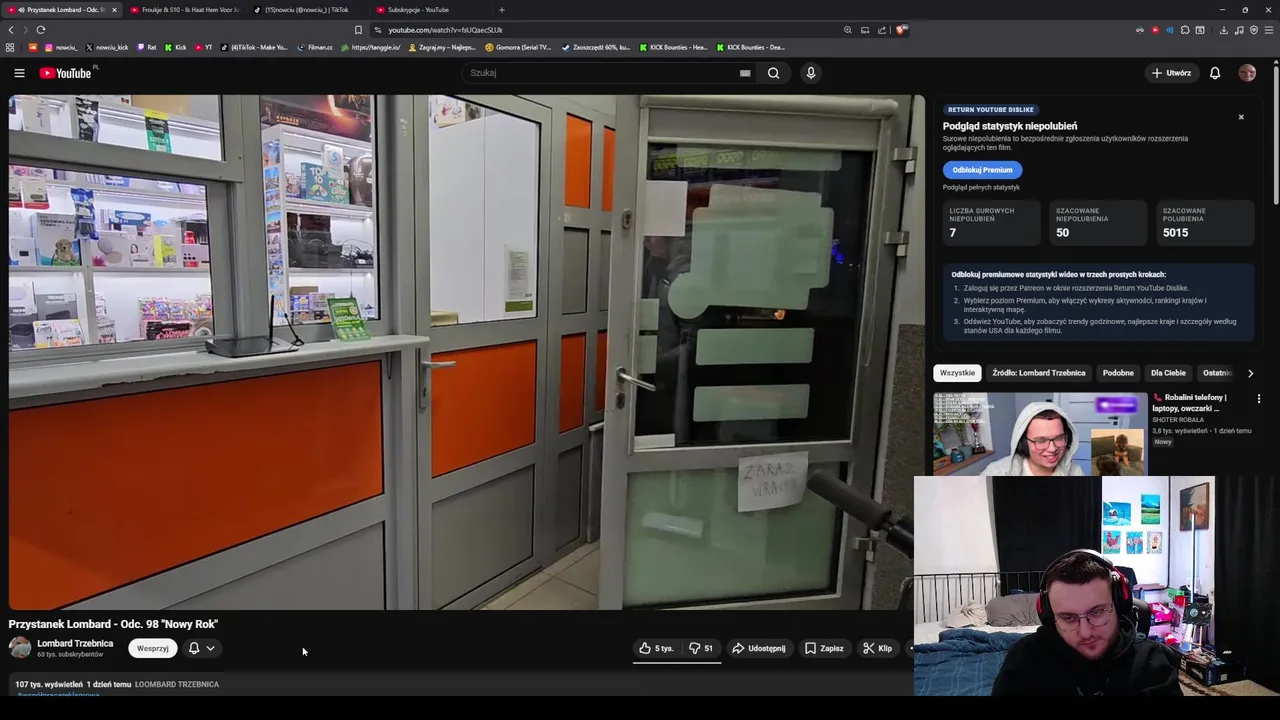Open the YouTube hamburger guide menu
This screenshot has height=720, width=1280.
pos(19,73)
